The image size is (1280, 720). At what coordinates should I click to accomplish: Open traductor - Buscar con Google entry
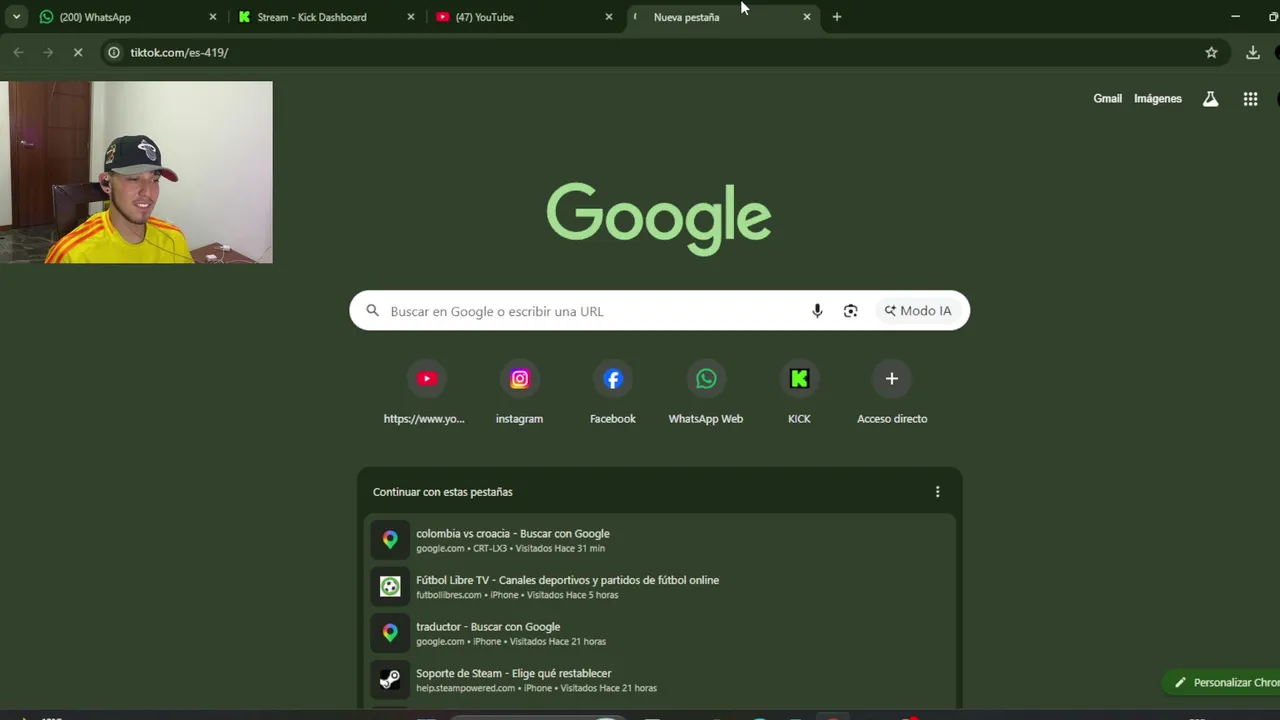(660, 633)
